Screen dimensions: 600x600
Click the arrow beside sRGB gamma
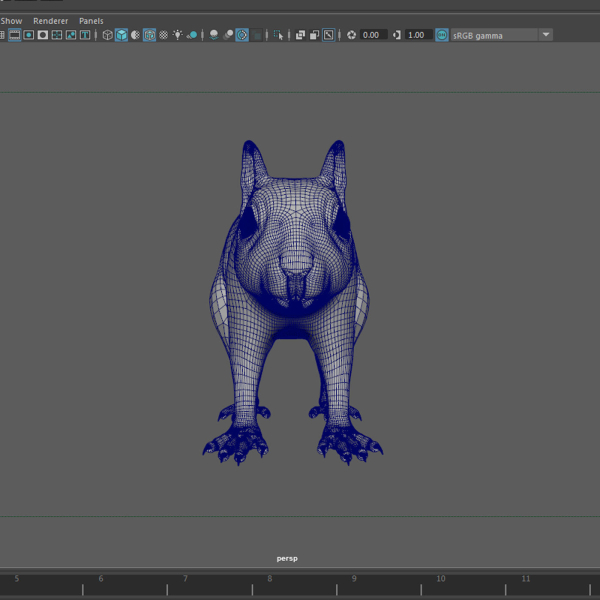click(546, 35)
